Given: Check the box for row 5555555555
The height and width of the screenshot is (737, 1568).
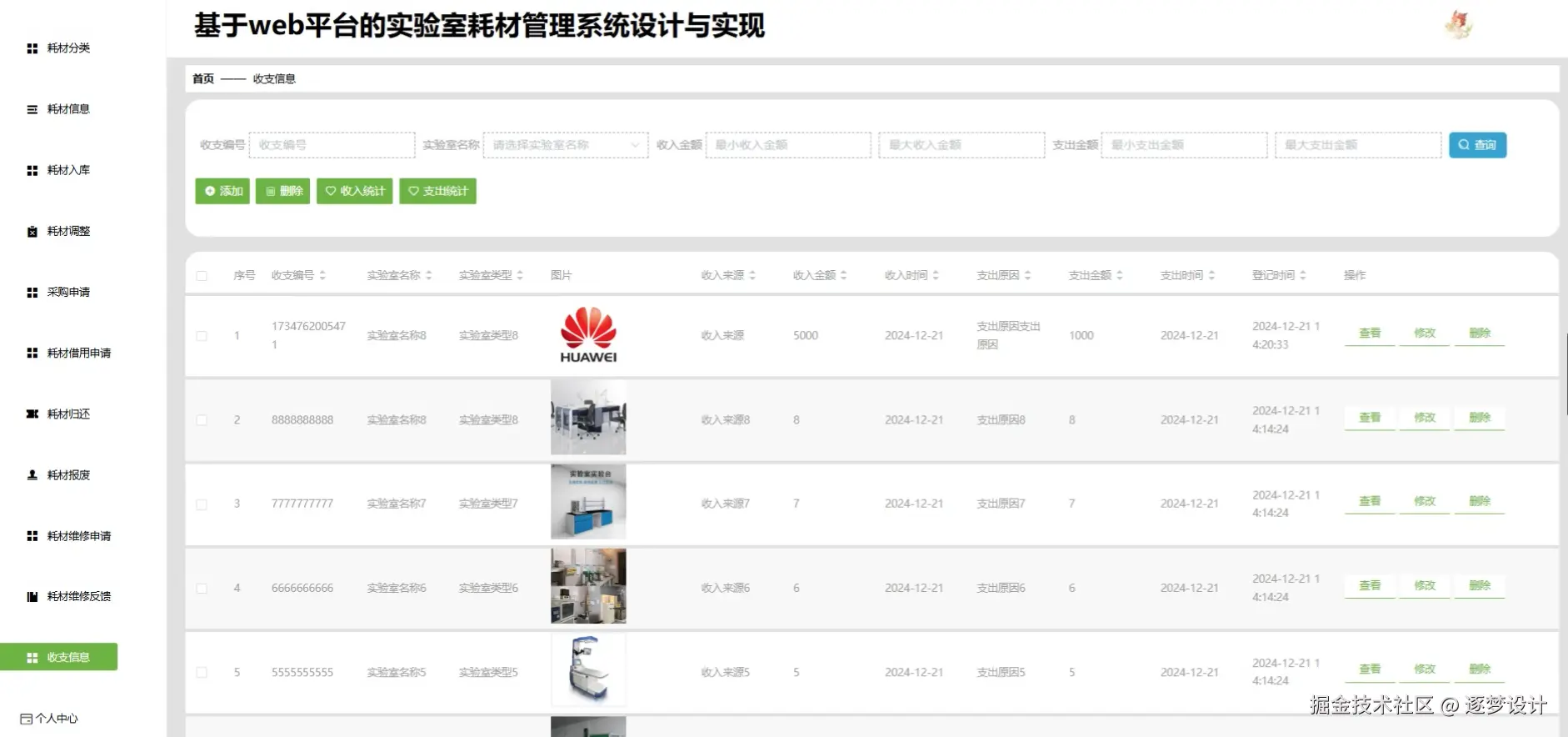Looking at the screenshot, I should click(202, 673).
